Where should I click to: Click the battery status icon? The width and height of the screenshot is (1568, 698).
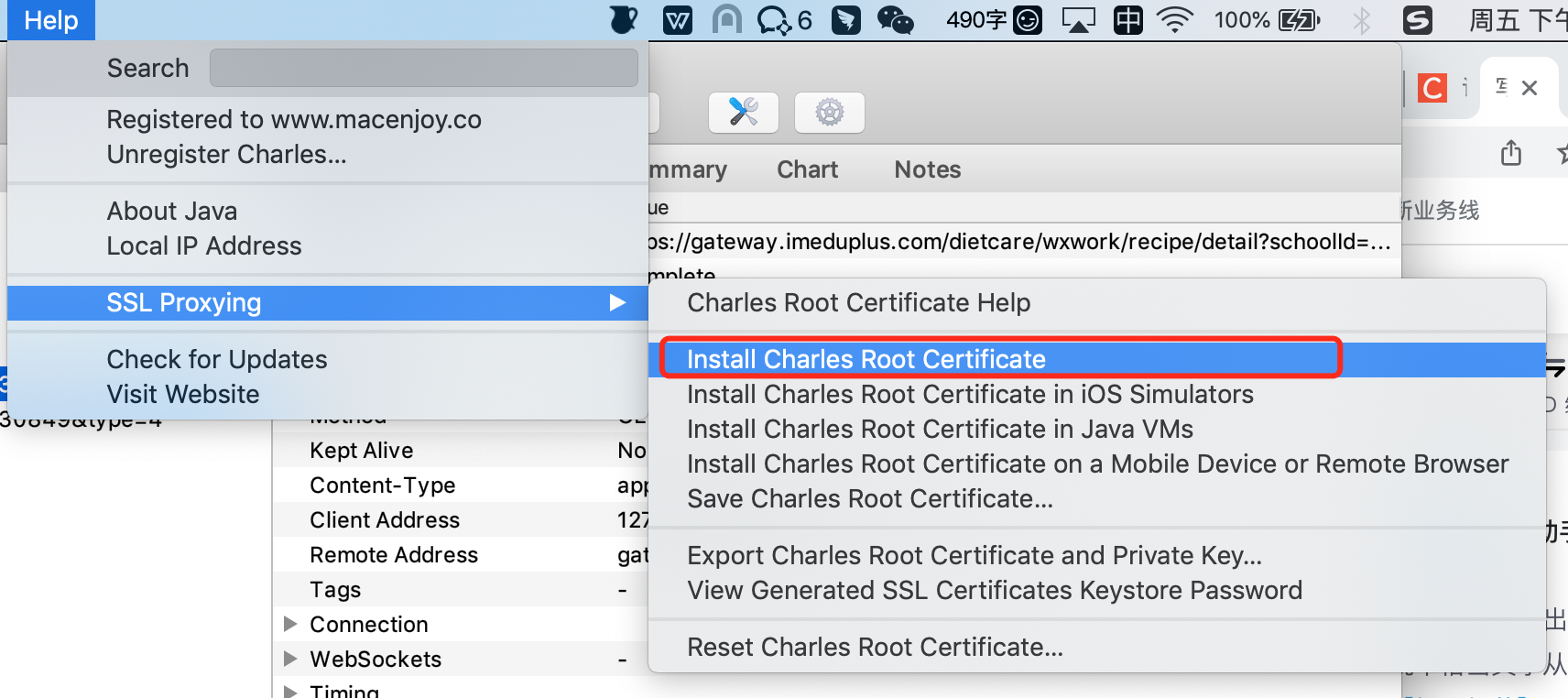1299,19
